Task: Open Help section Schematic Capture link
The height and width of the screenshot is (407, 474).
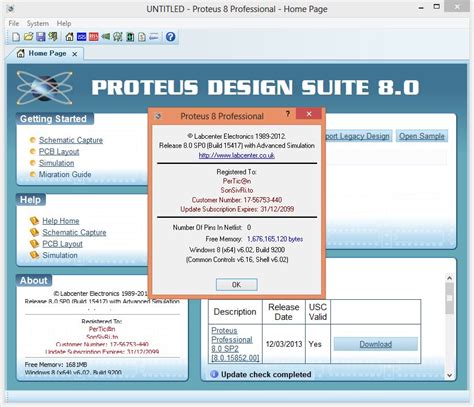Action: point(74,232)
